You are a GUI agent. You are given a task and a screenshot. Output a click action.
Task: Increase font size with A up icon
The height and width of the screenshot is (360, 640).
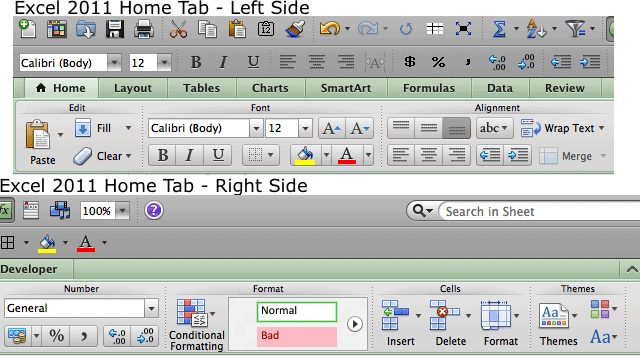coord(331,129)
